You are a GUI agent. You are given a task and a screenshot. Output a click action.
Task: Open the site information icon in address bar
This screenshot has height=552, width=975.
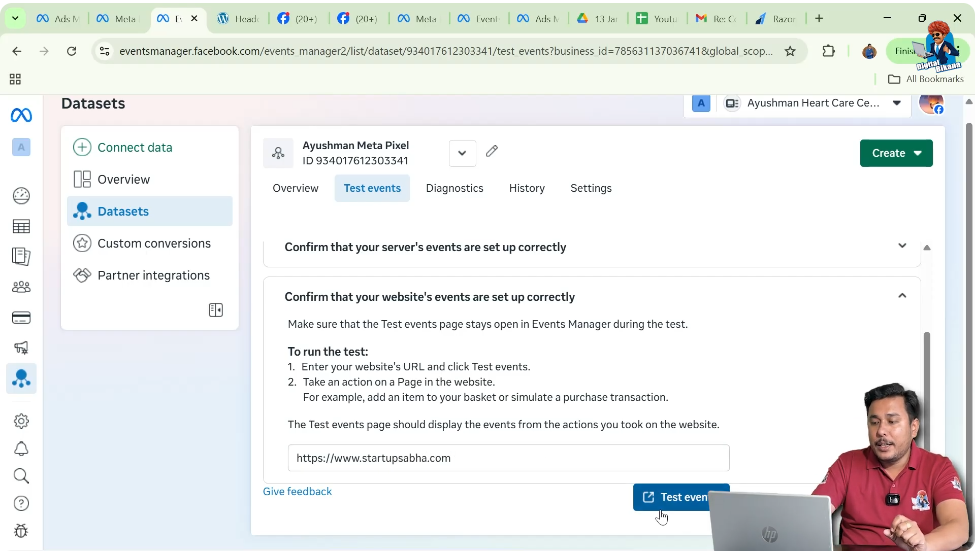tap(104, 51)
